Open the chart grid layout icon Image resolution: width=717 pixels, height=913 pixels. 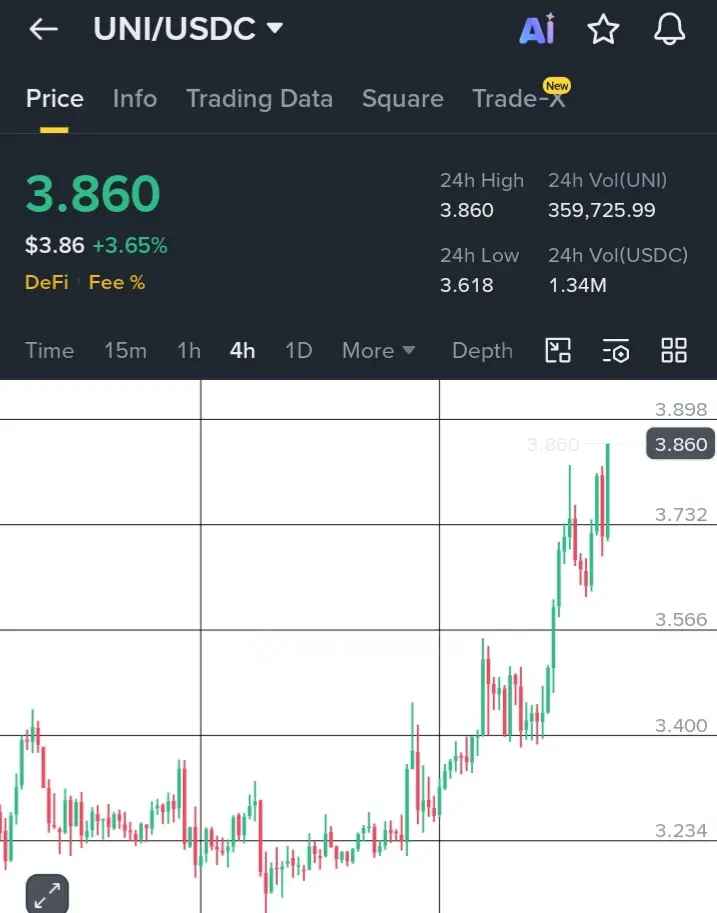coord(674,351)
